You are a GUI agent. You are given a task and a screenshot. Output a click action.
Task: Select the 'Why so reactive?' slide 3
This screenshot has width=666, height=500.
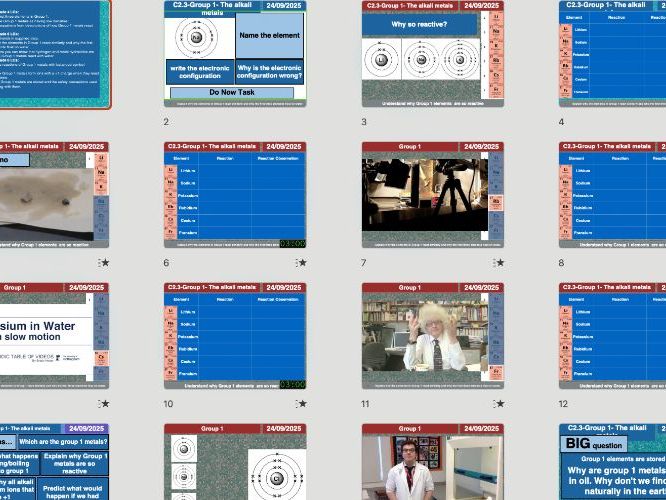(x=432, y=53)
